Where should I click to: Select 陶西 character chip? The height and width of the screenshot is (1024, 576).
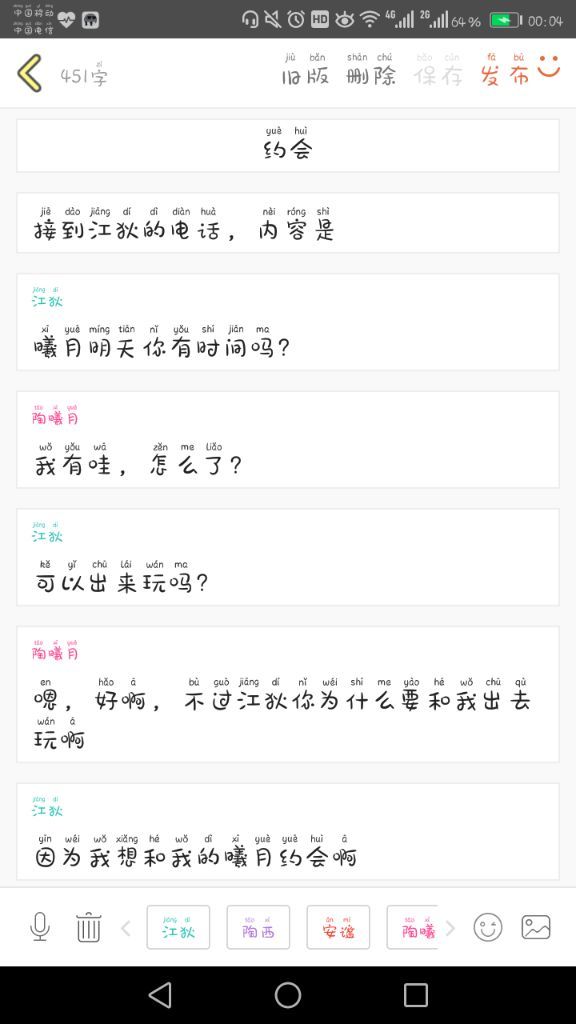pos(258,927)
